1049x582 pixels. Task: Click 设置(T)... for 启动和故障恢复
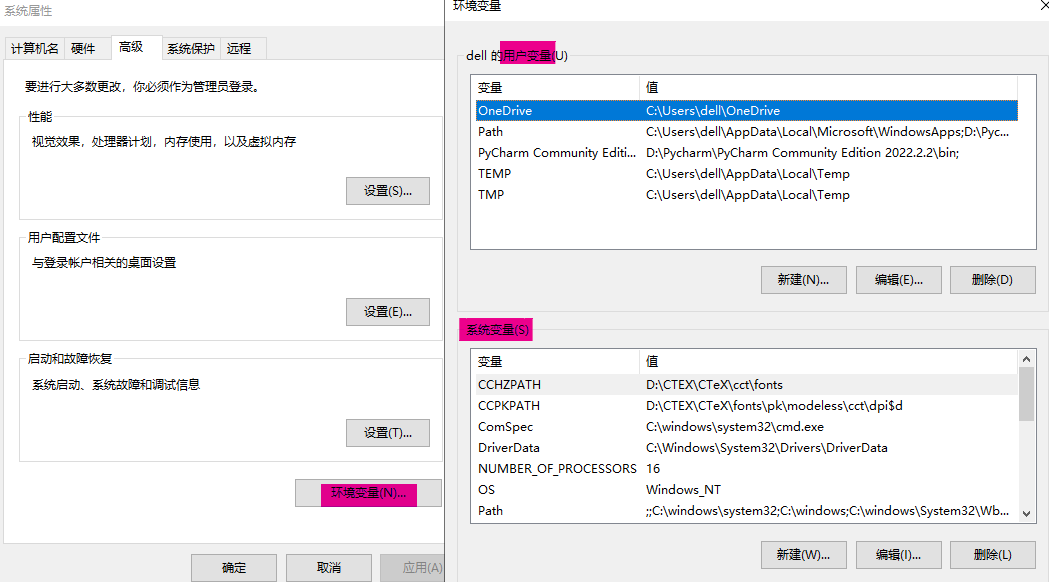coord(388,433)
